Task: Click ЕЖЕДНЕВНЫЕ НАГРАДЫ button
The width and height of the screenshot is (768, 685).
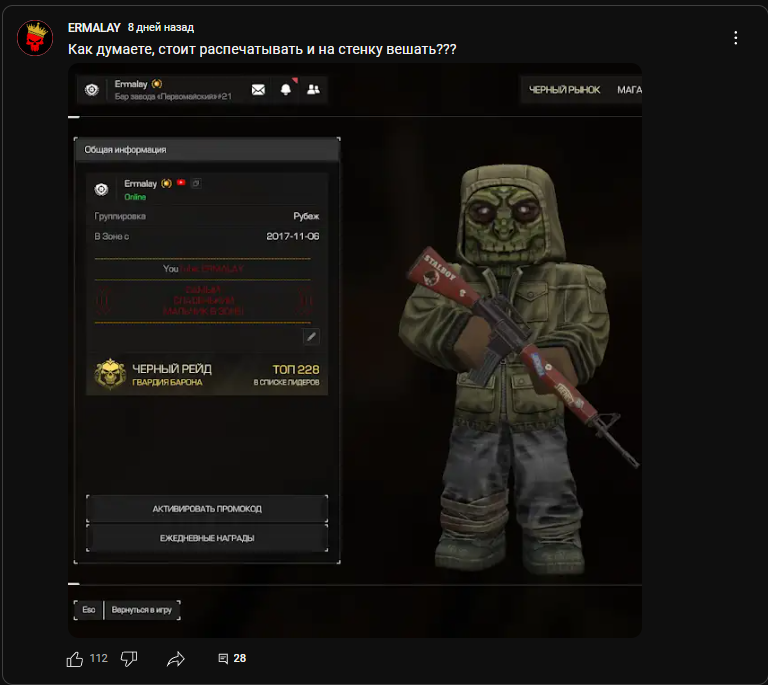Action: (x=207, y=538)
